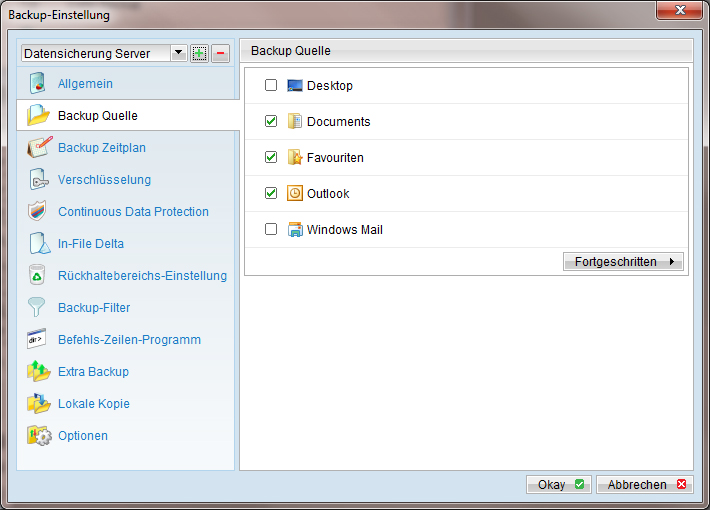Image resolution: width=710 pixels, height=510 pixels.
Task: Remove backup set with red minus icon
Action: (221, 53)
